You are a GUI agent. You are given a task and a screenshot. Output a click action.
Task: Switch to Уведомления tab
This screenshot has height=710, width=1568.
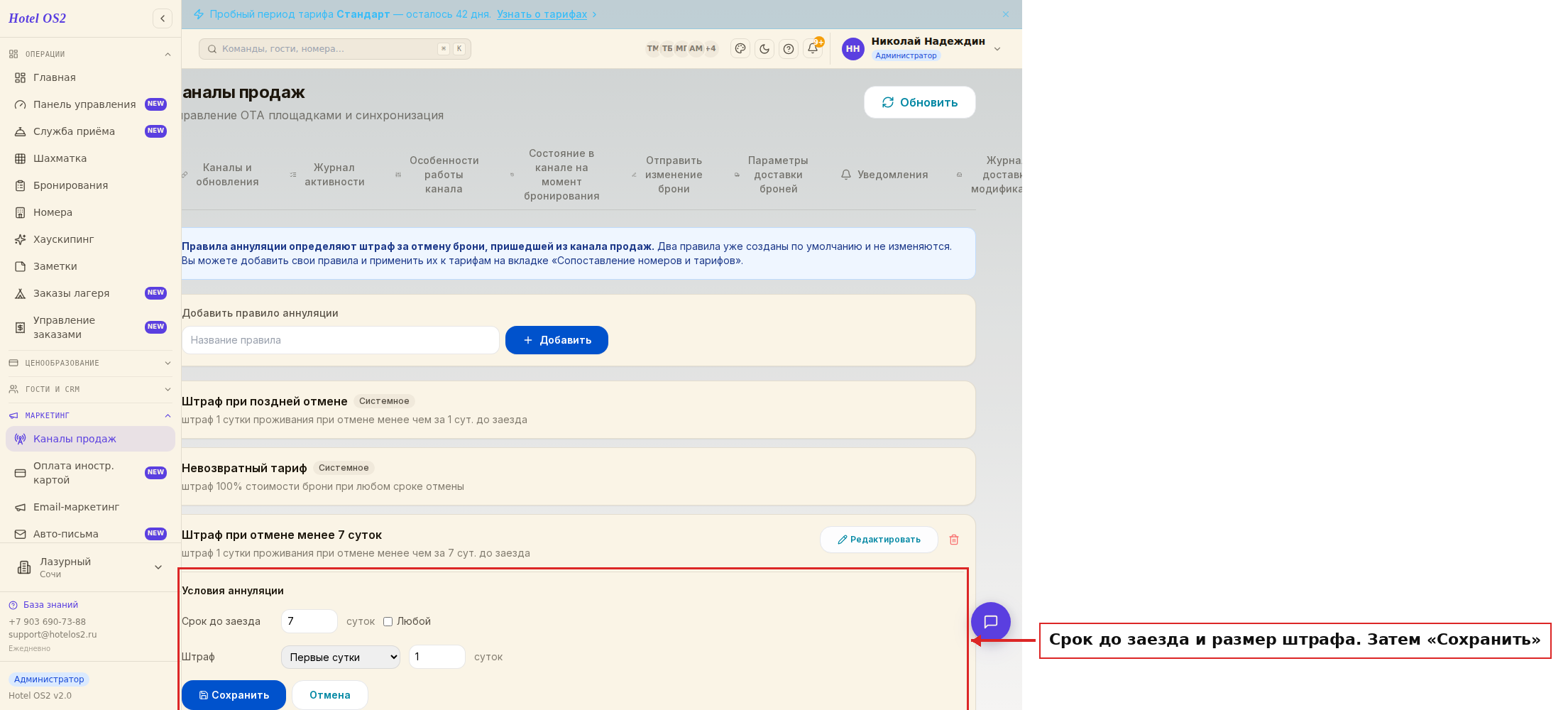pos(884,175)
